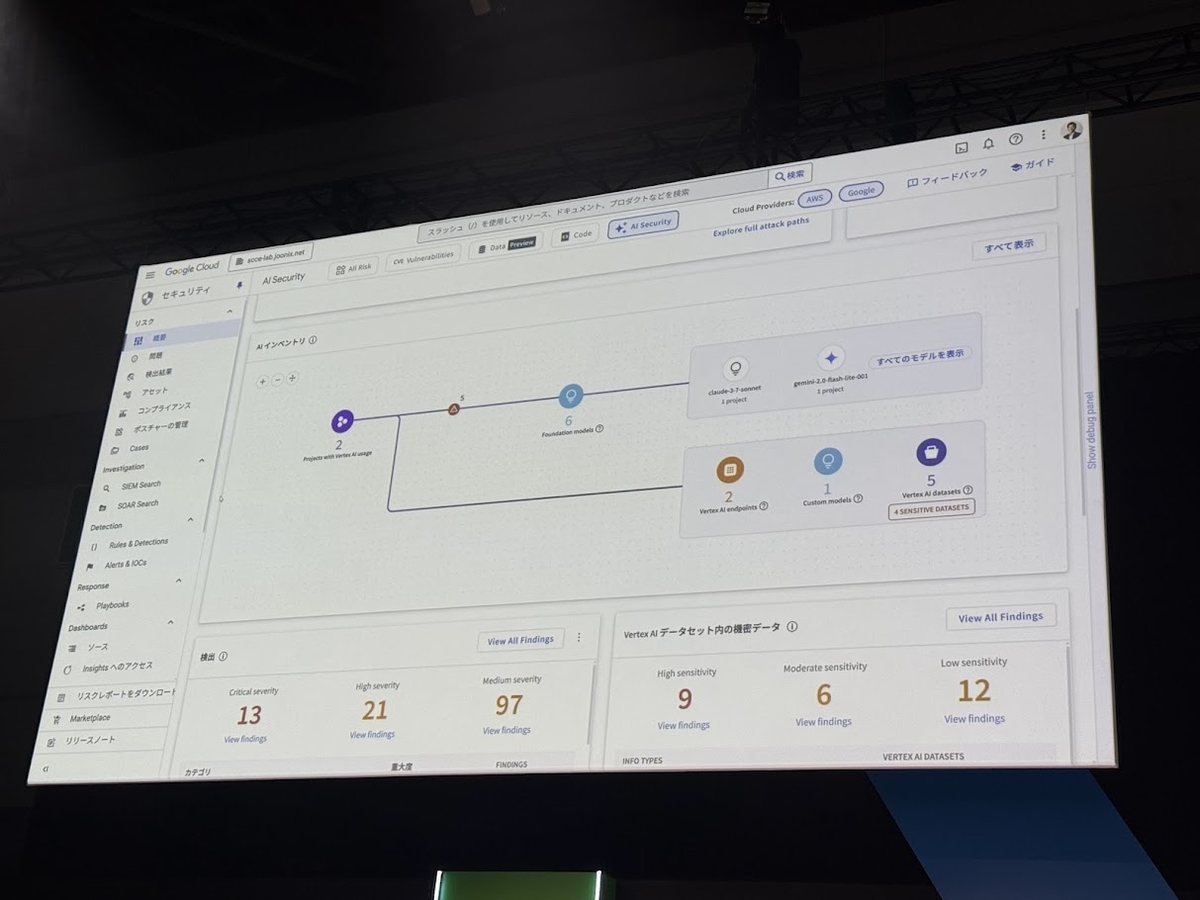
Task: Open 検出結果 in the sidebar
Action: pyautogui.click(x=158, y=373)
